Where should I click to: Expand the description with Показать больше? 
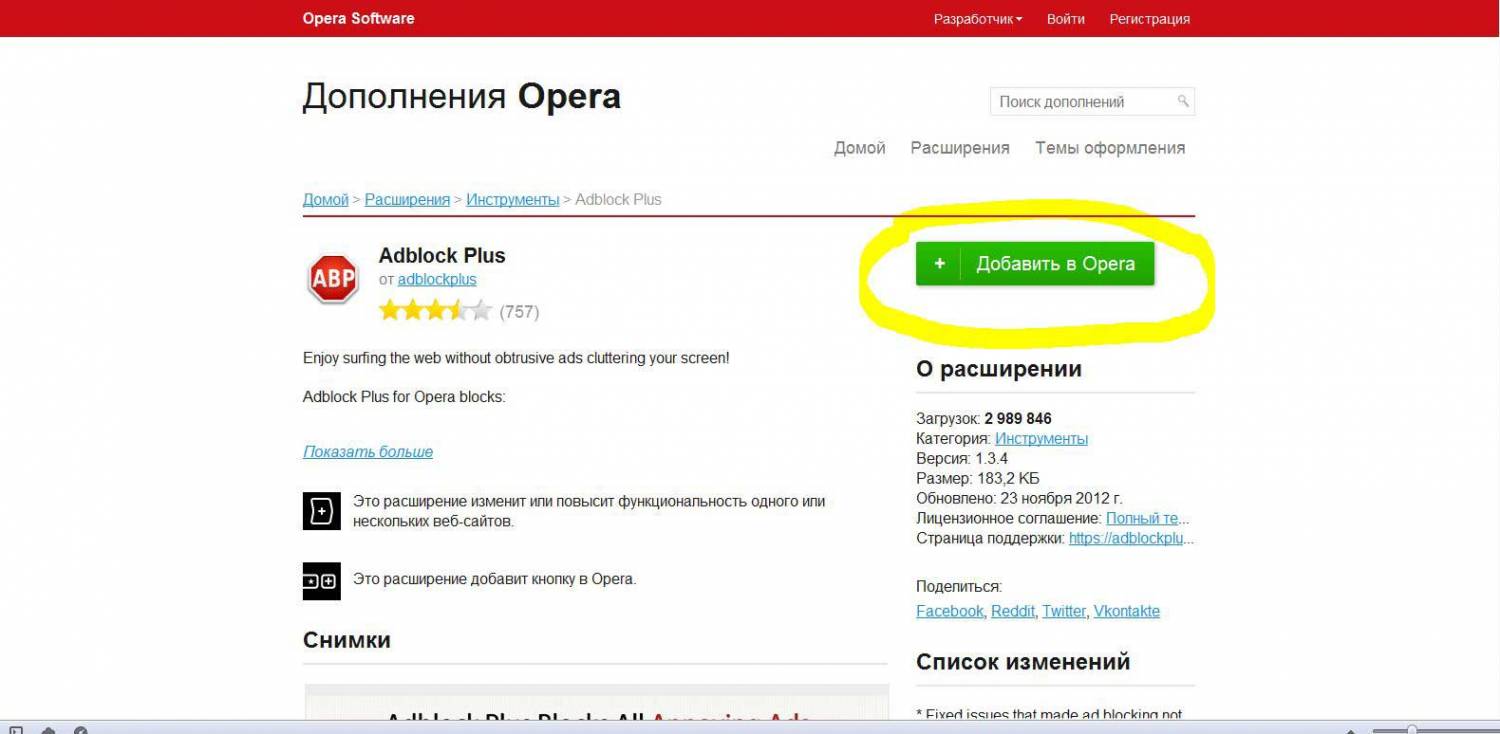coord(368,452)
